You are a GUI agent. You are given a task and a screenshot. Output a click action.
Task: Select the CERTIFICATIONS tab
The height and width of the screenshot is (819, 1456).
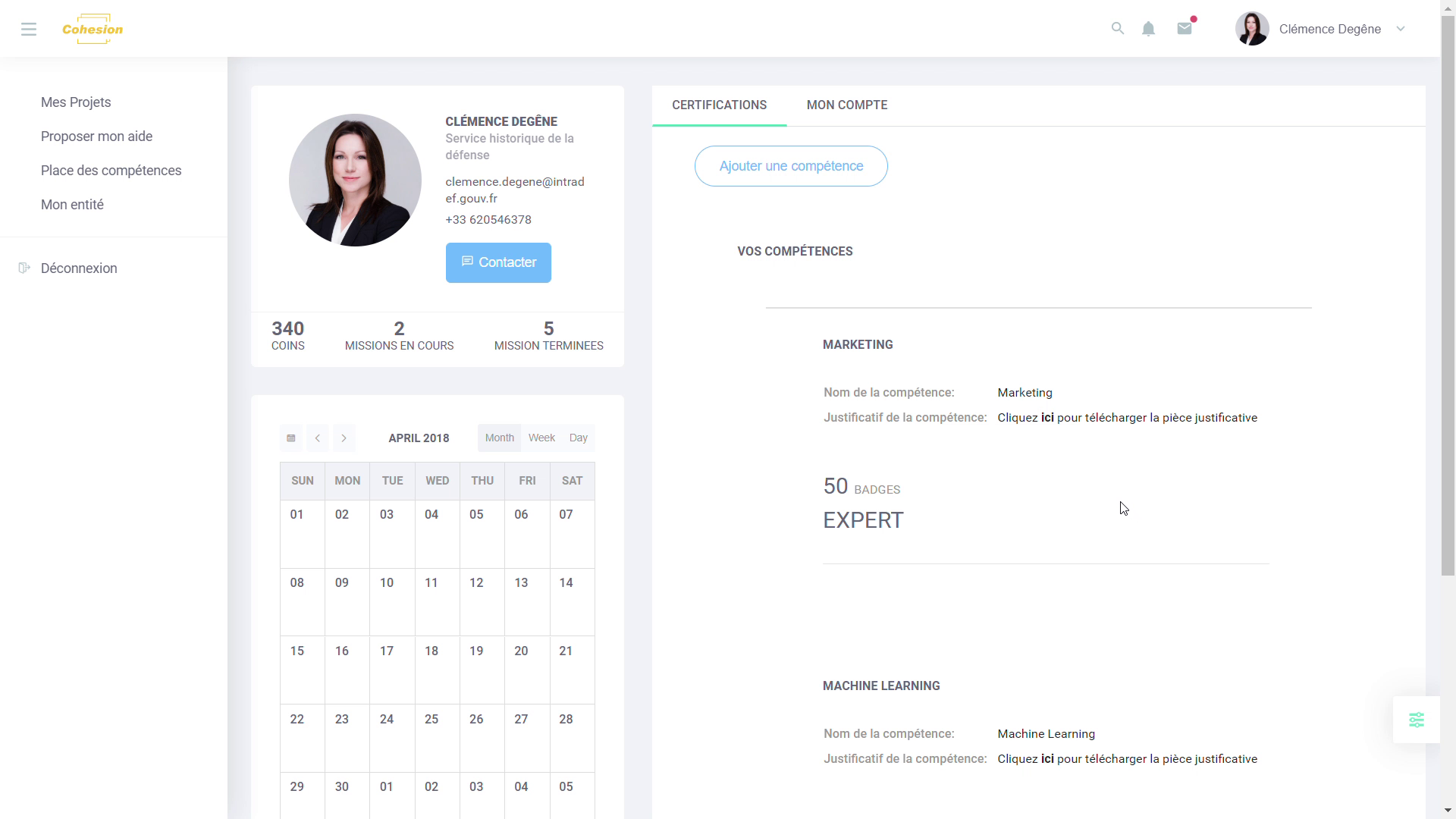point(719,105)
